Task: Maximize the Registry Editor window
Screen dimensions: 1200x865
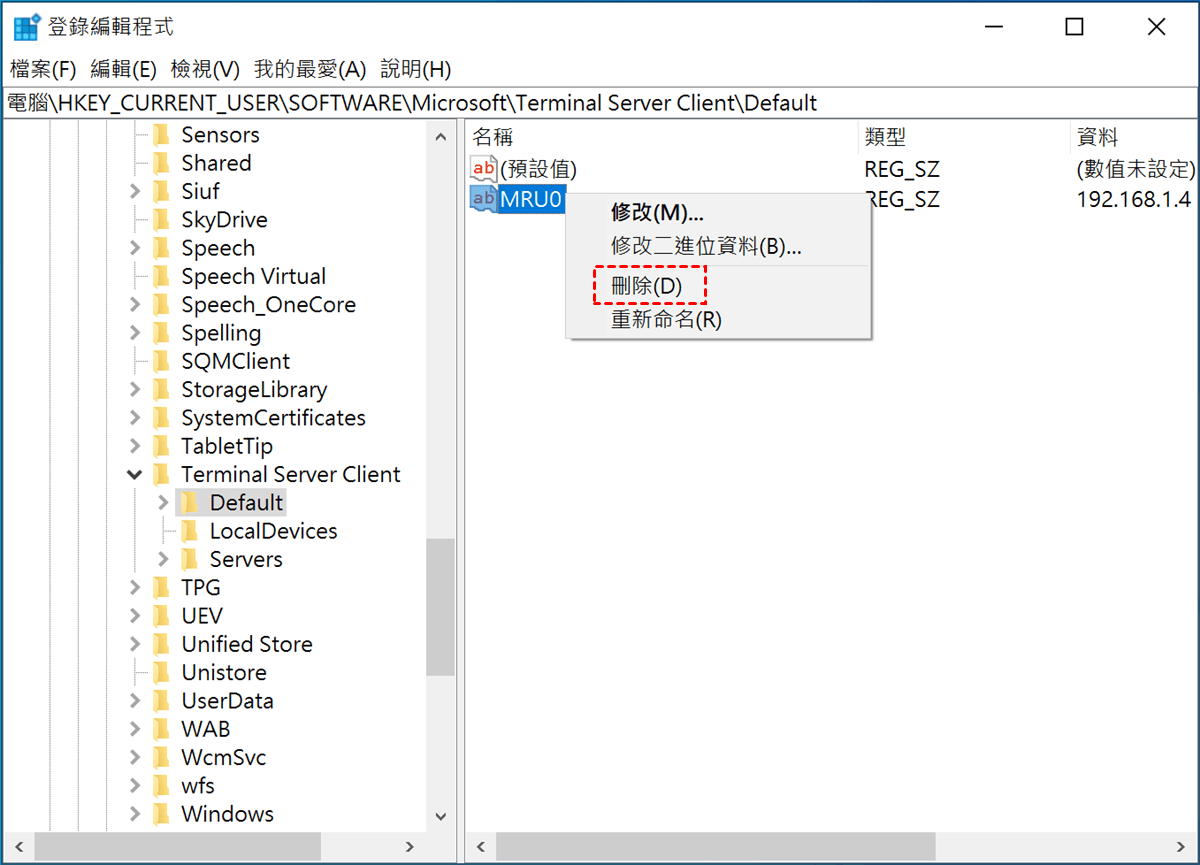Action: pos(1074,27)
